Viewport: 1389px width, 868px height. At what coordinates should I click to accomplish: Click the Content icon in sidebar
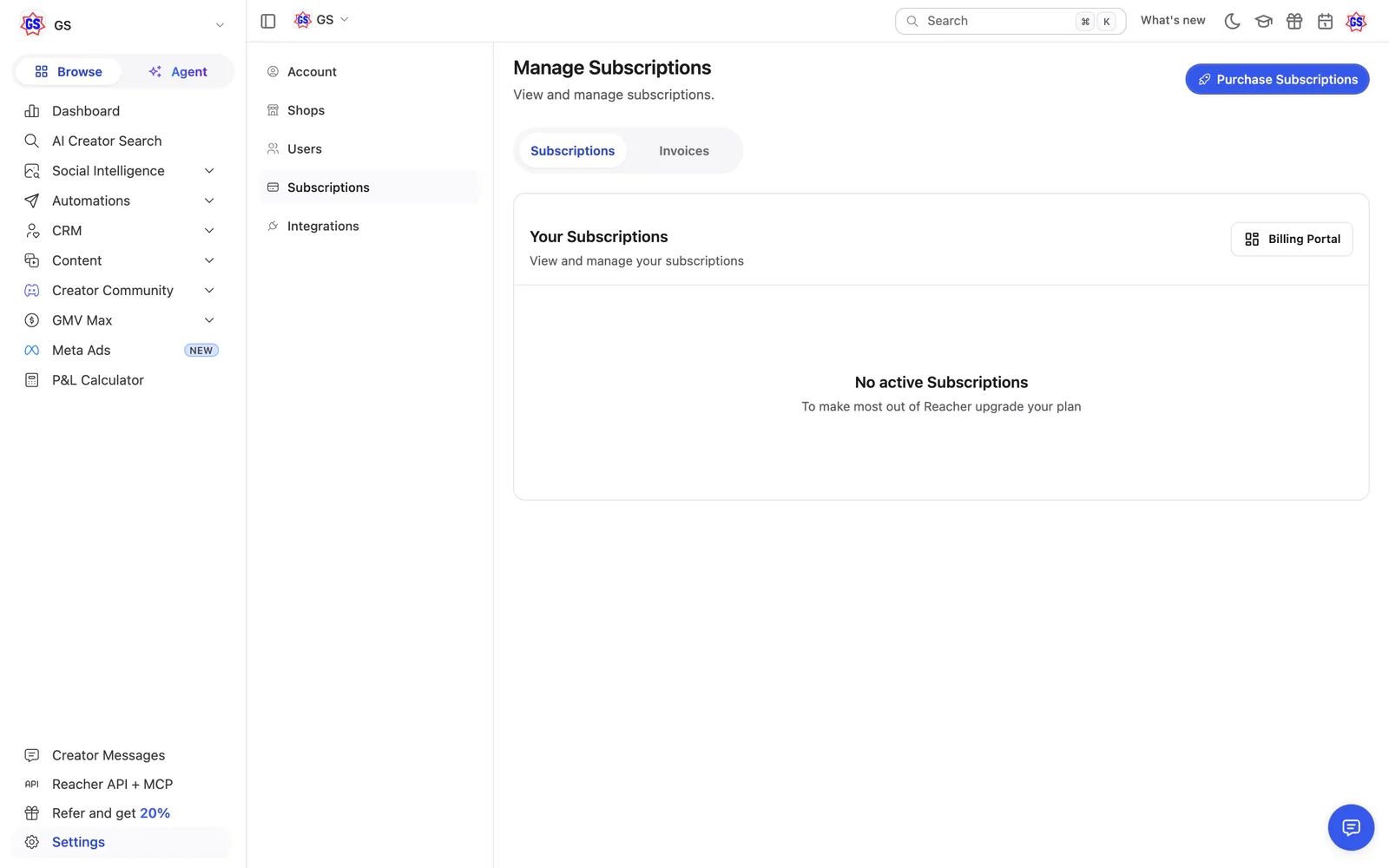(x=32, y=260)
